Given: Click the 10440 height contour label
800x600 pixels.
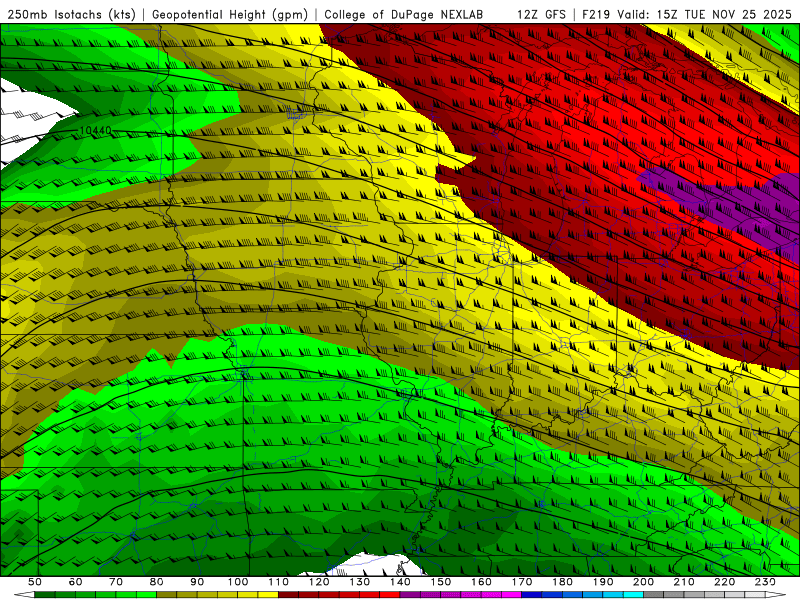Looking at the screenshot, I should pyautogui.click(x=95, y=131).
